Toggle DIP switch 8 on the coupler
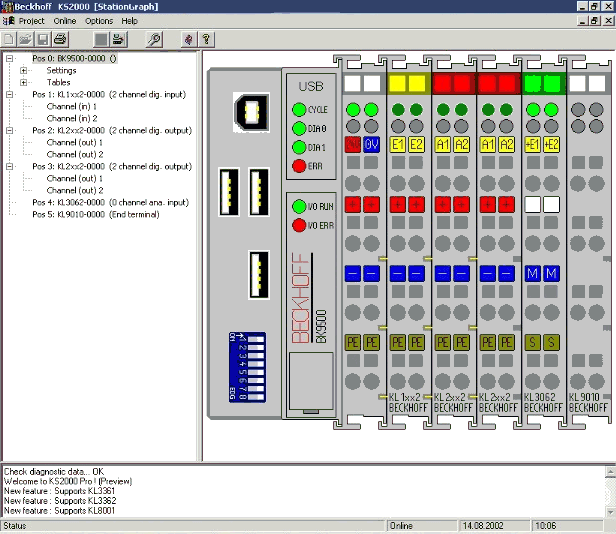Image resolution: width=616 pixels, height=534 pixels. [x=255, y=397]
